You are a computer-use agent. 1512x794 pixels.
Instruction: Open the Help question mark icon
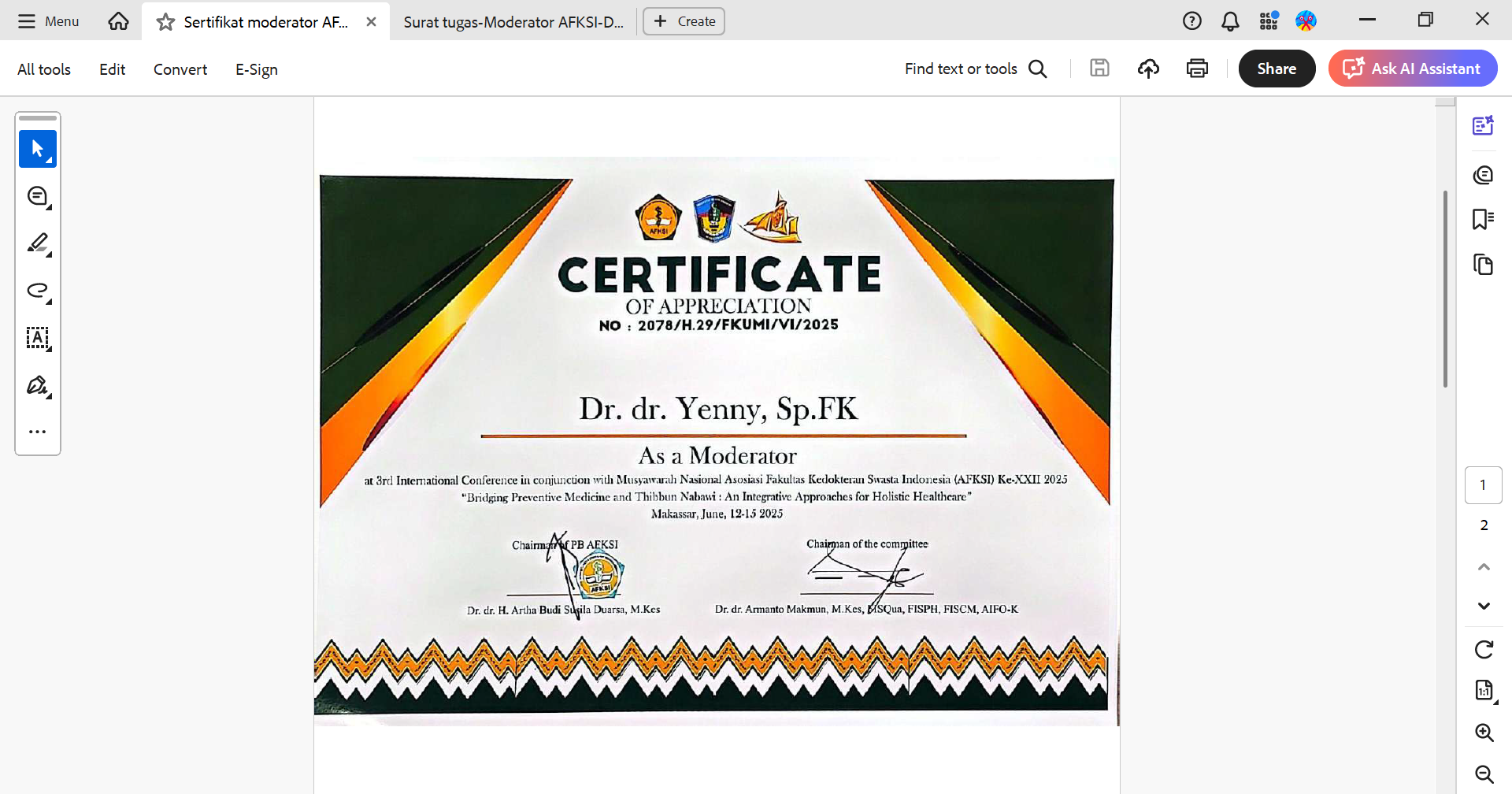coord(1191,21)
